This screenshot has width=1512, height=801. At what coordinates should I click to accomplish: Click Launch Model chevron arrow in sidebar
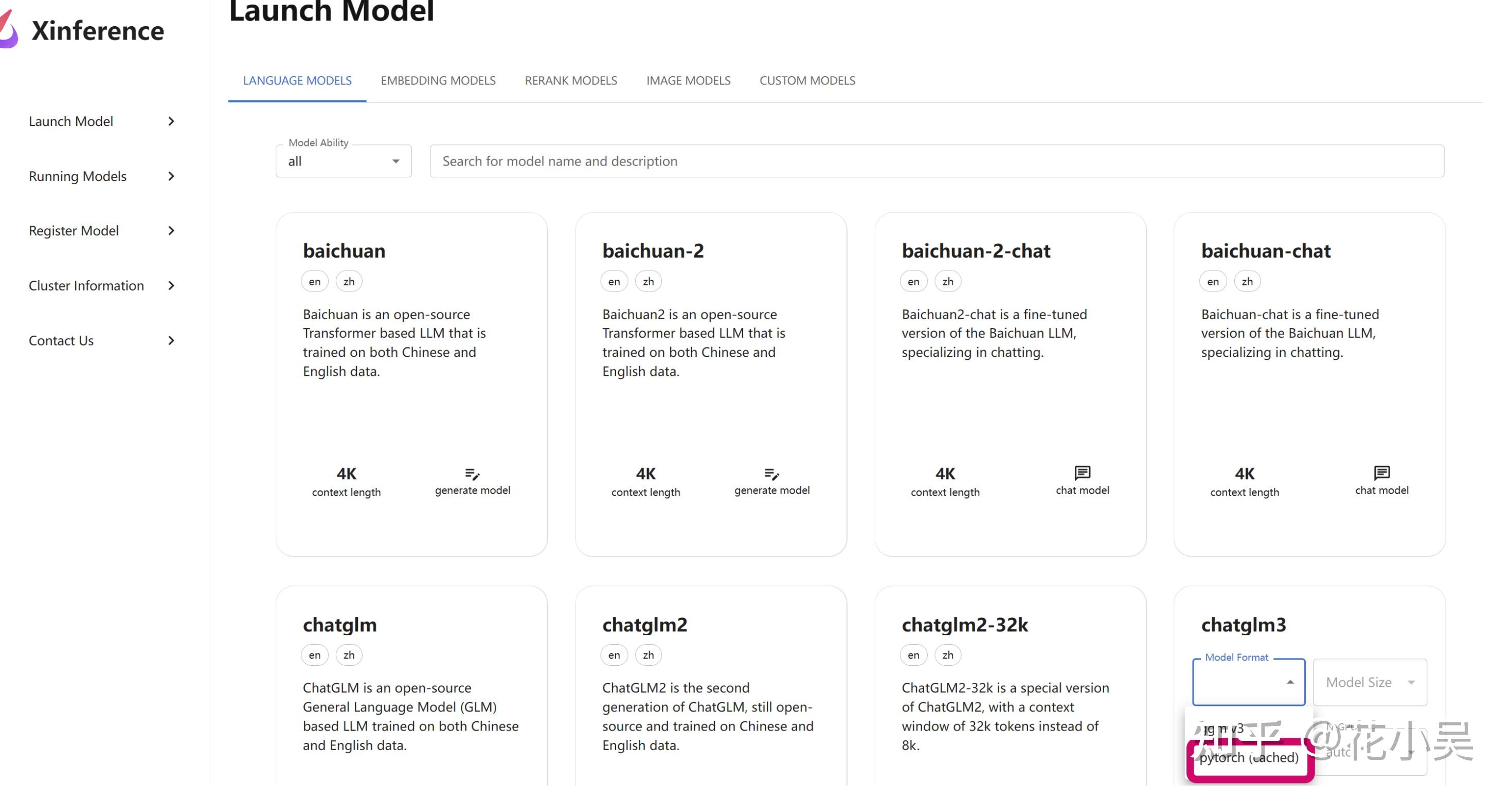[x=171, y=121]
